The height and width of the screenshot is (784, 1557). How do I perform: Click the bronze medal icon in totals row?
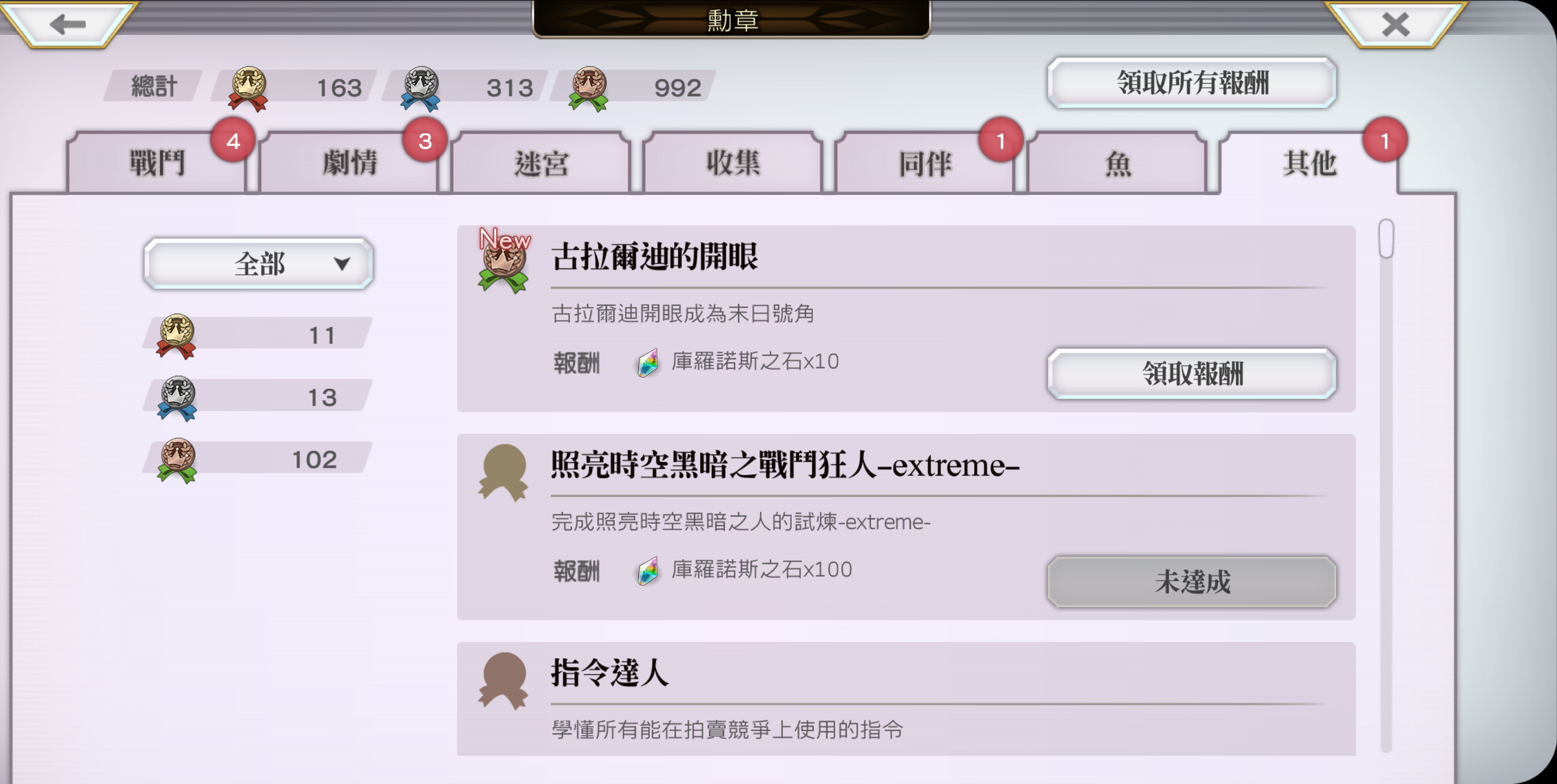588,89
